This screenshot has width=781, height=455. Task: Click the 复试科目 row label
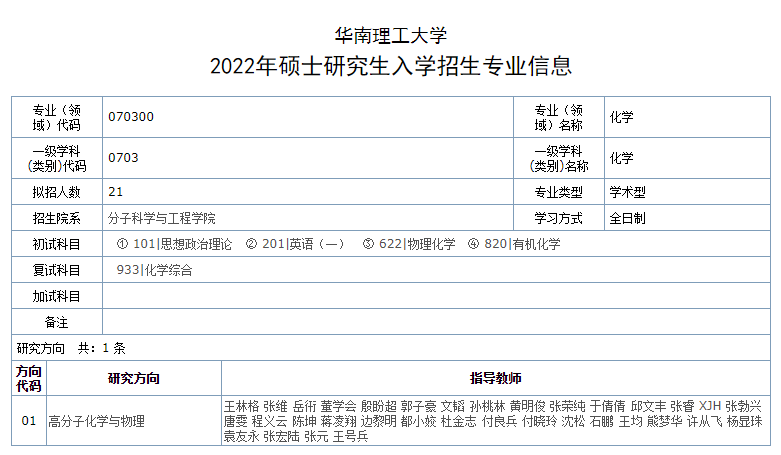click(56, 270)
